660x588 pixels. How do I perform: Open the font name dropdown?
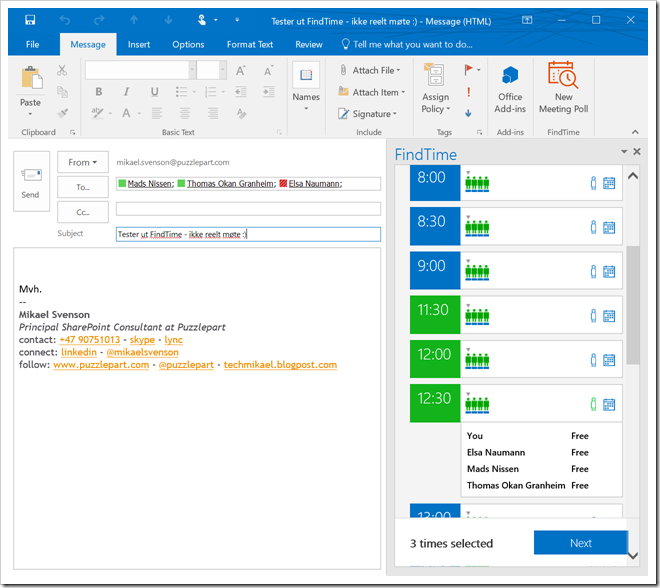192,70
